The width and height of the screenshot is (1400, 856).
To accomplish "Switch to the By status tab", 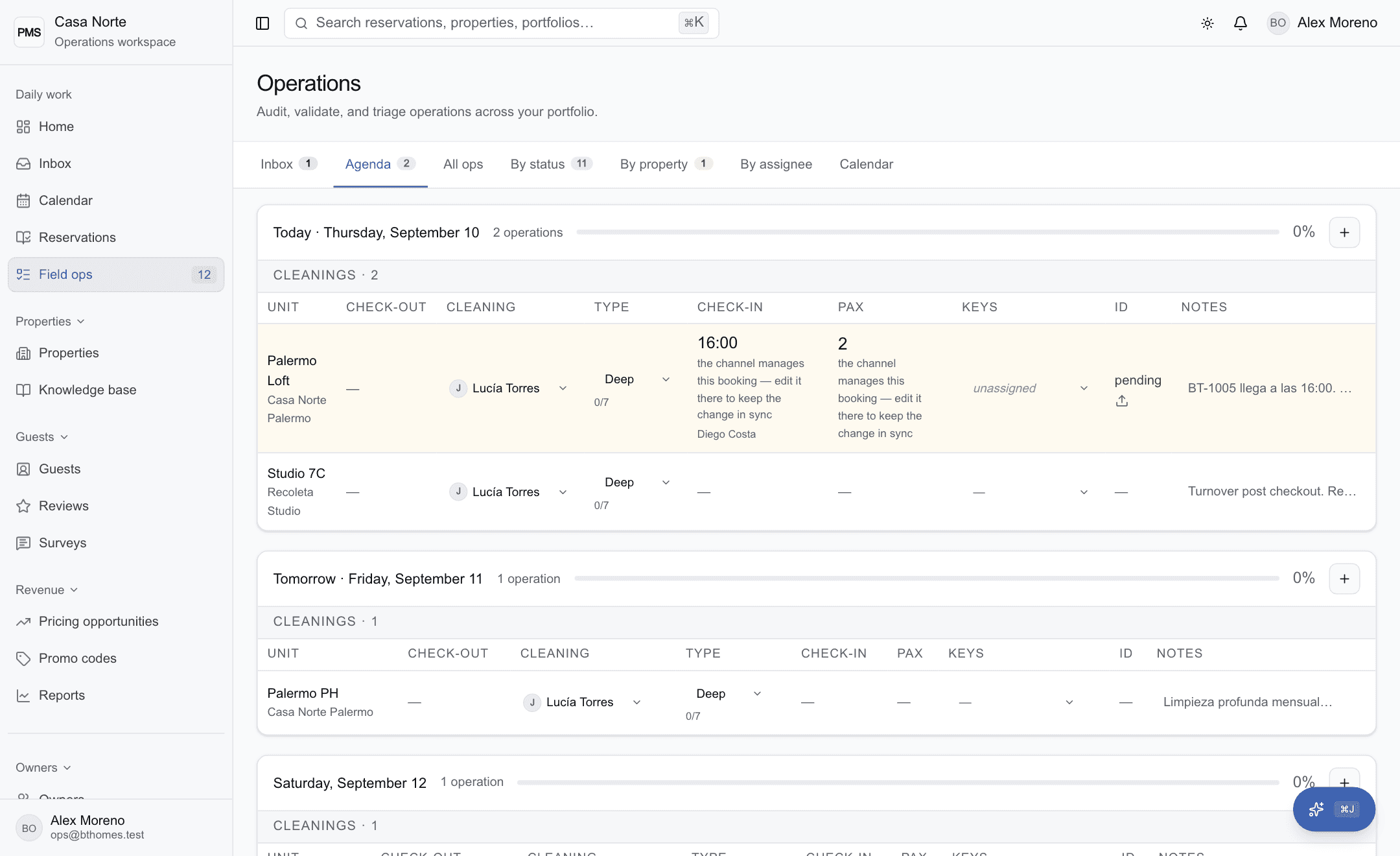I will 551,164.
